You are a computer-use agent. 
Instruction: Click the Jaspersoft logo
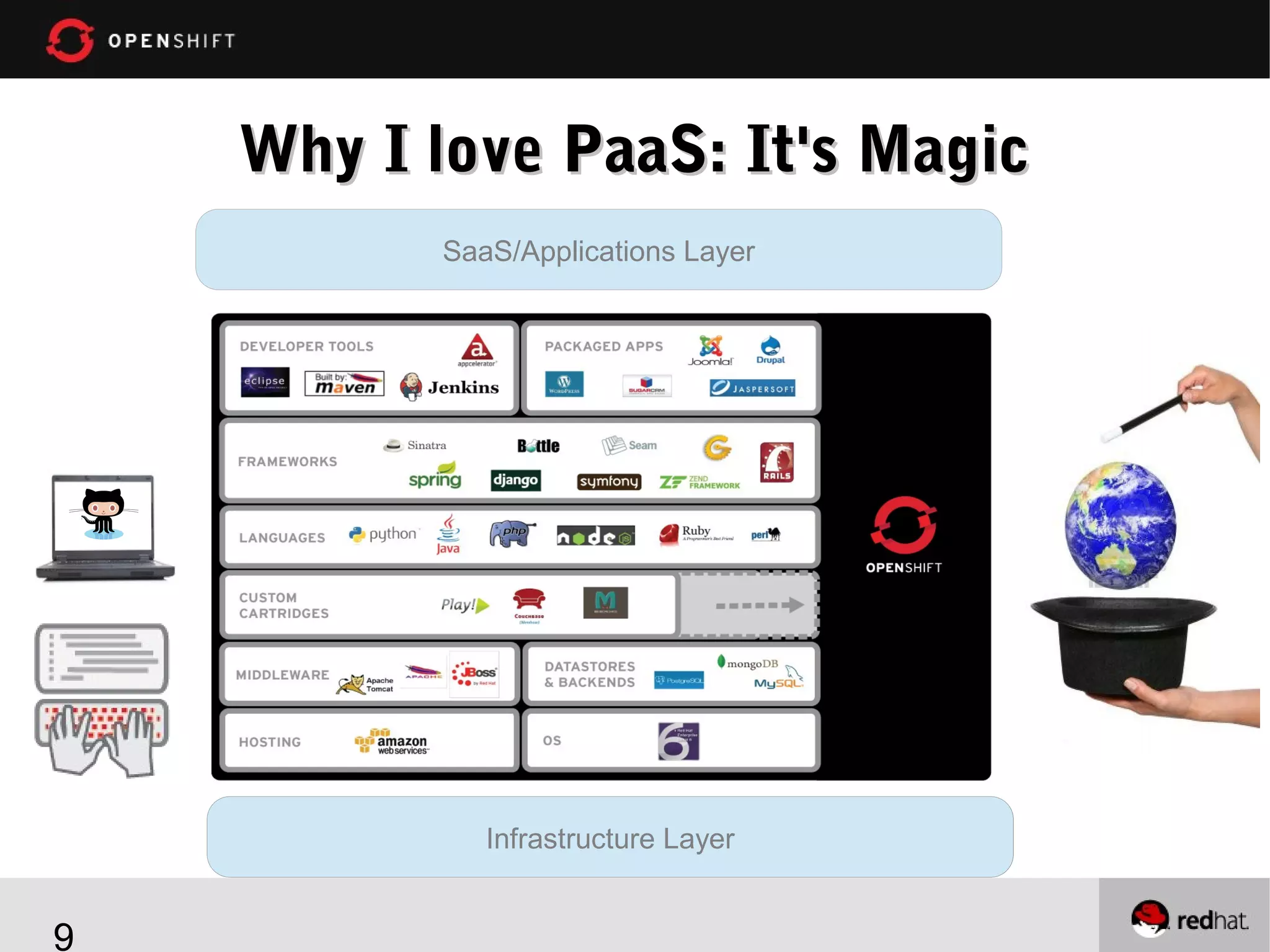752,388
